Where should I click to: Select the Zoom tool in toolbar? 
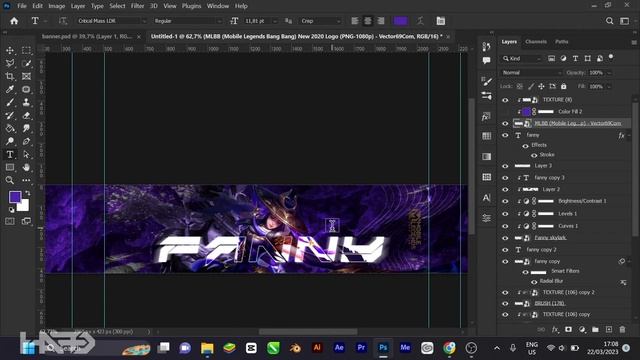(x=10, y=180)
